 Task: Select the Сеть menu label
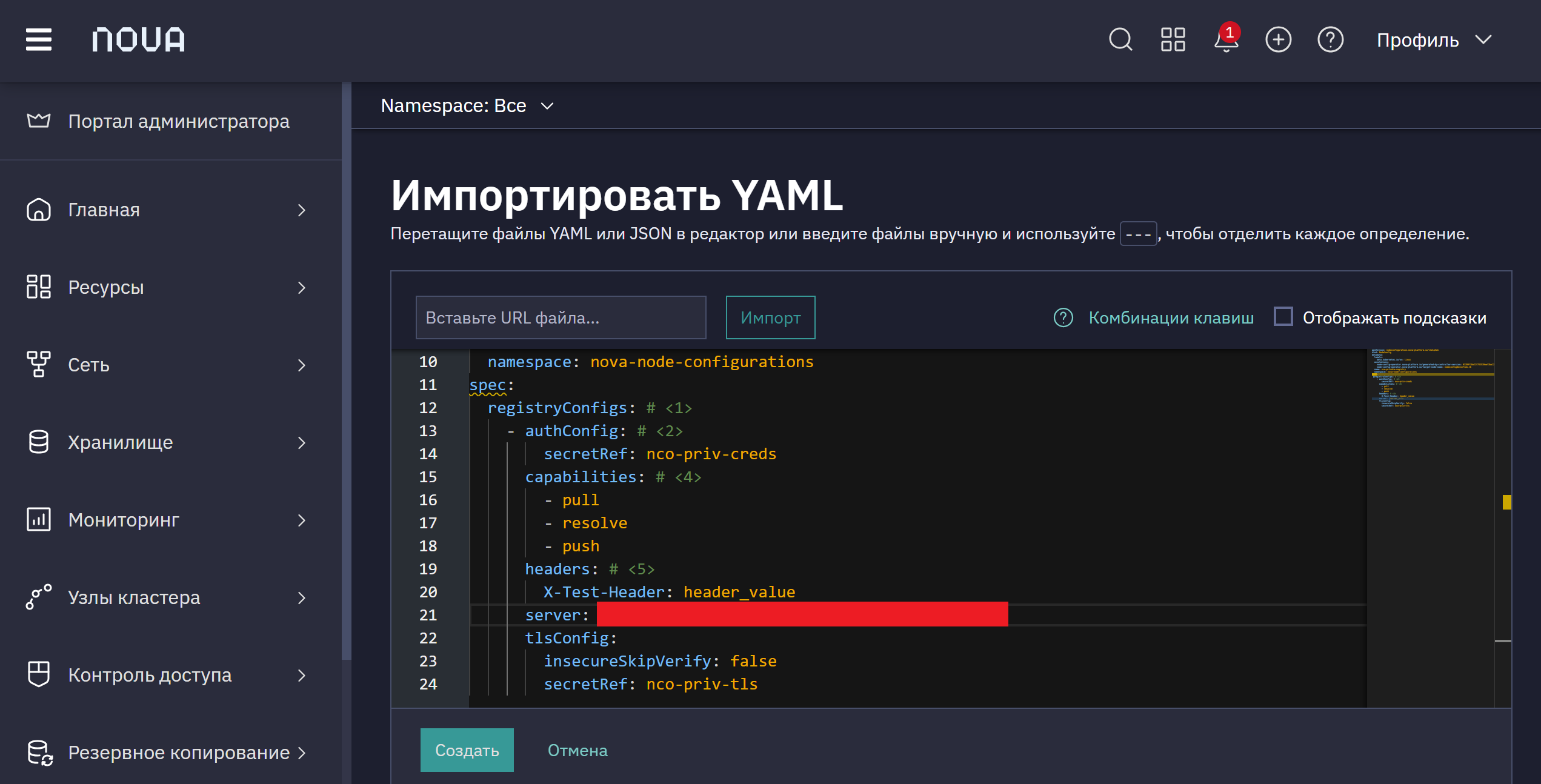[89, 365]
